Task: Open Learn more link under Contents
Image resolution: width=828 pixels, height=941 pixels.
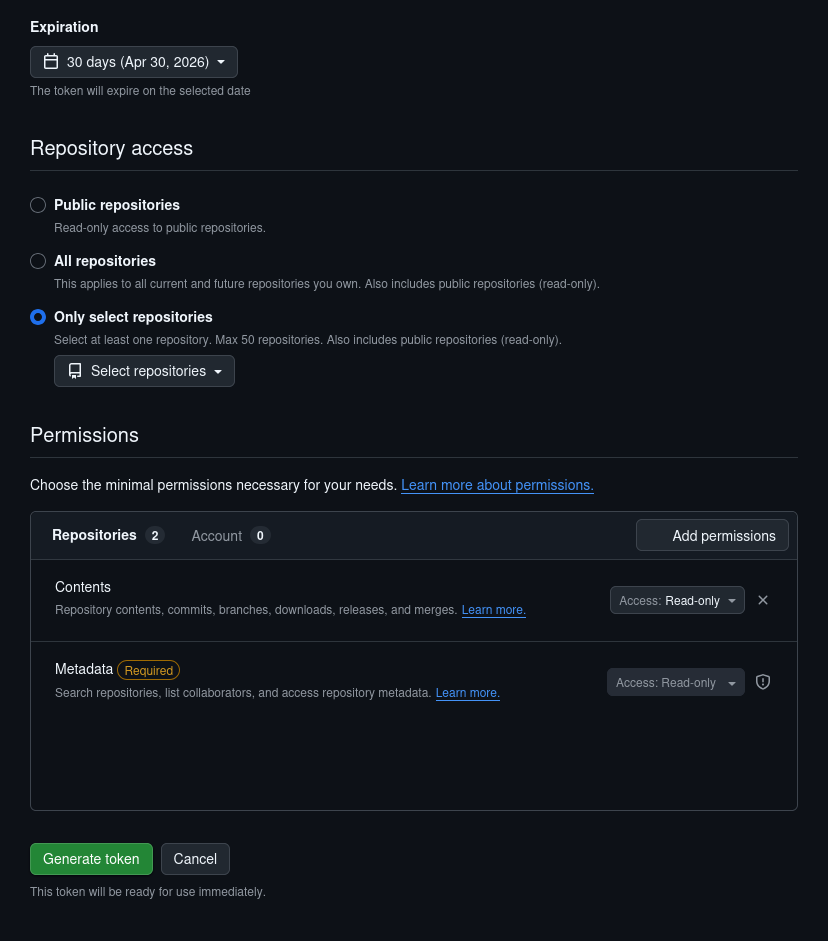Action: (x=493, y=610)
